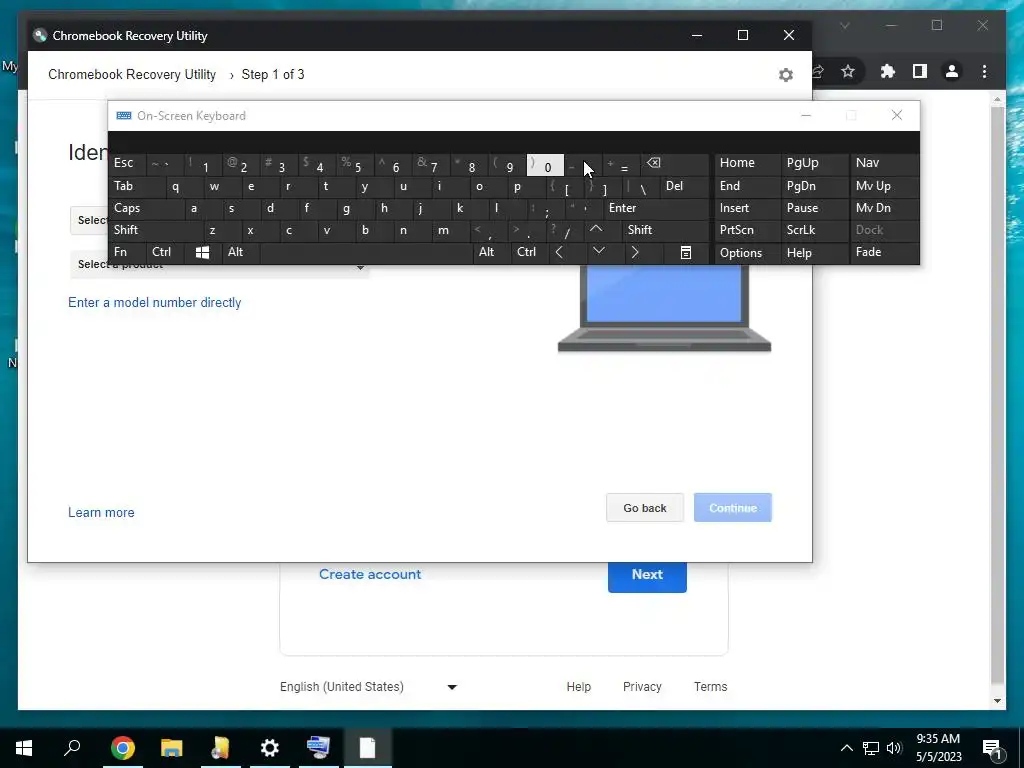The height and width of the screenshot is (768, 1024).
Task: Click Chrome bookmark star icon
Action: [x=848, y=71]
